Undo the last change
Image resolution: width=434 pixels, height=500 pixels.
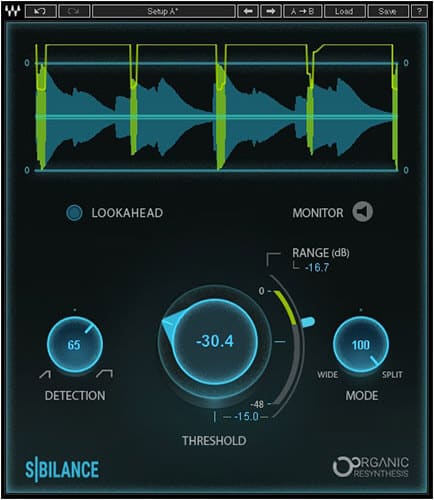click(x=40, y=12)
